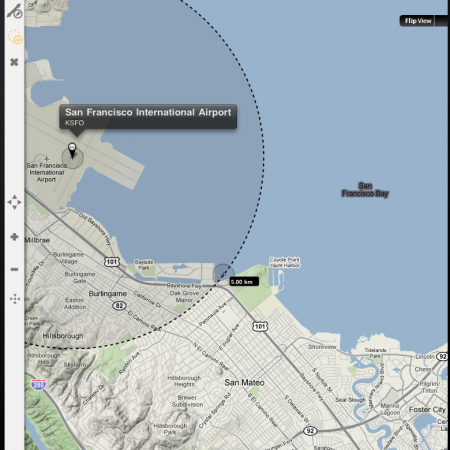Activate the yellow radius circle tool

coord(15,37)
